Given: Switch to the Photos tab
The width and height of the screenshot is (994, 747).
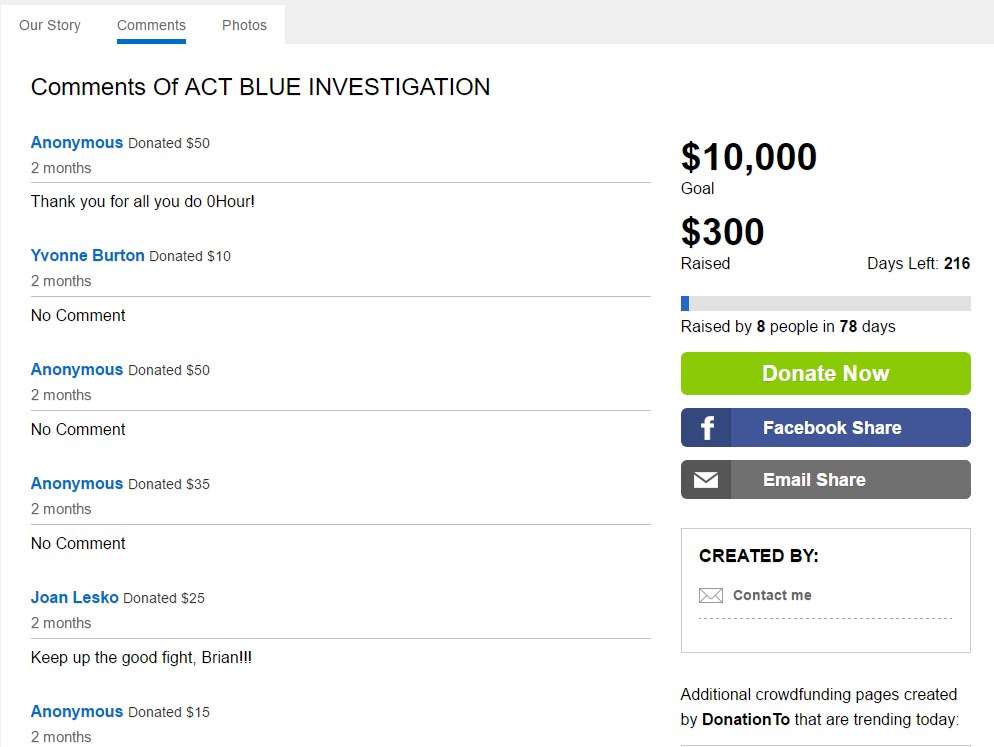Looking at the screenshot, I should pyautogui.click(x=244, y=25).
